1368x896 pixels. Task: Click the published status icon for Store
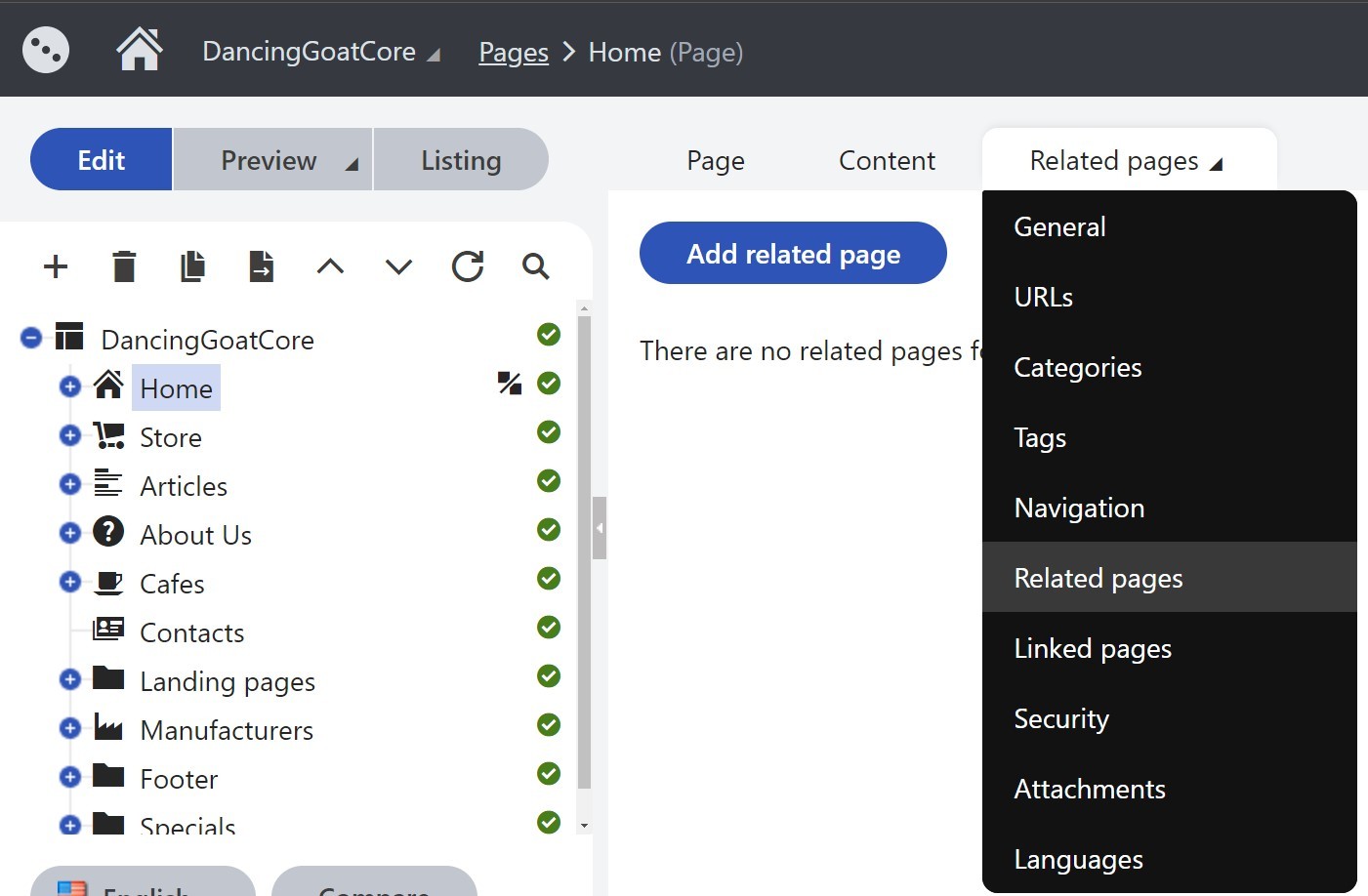coord(549,432)
